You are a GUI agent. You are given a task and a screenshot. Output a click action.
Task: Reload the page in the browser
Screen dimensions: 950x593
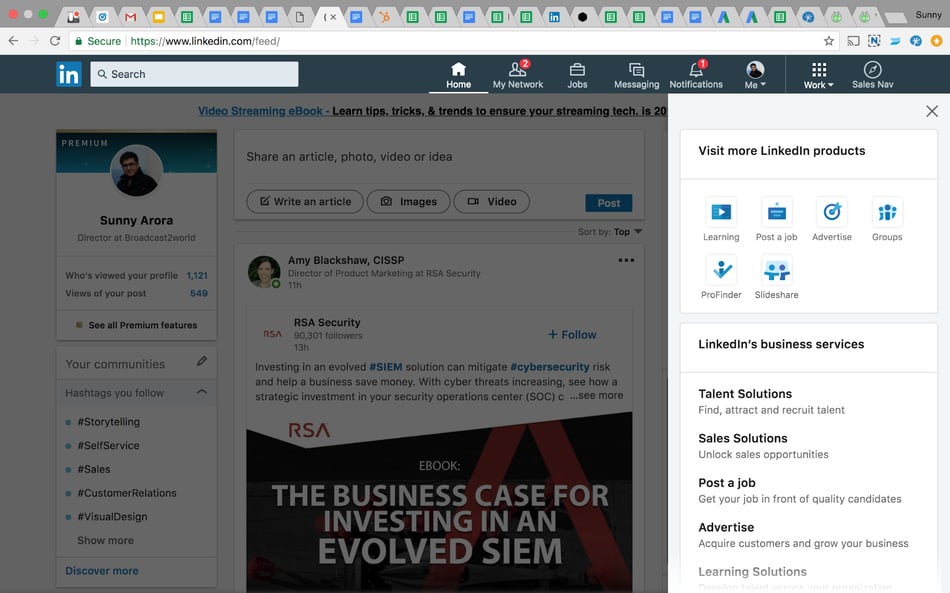tap(55, 41)
